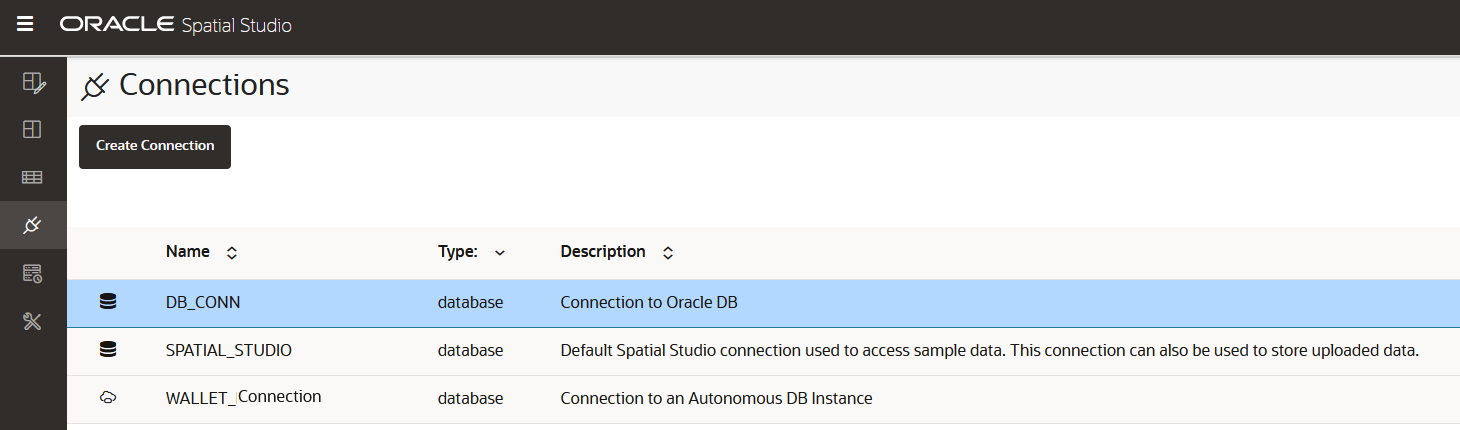Click the SPATIAL_STUDIO database icon
Screen dimensions: 1460x430
pos(108,350)
